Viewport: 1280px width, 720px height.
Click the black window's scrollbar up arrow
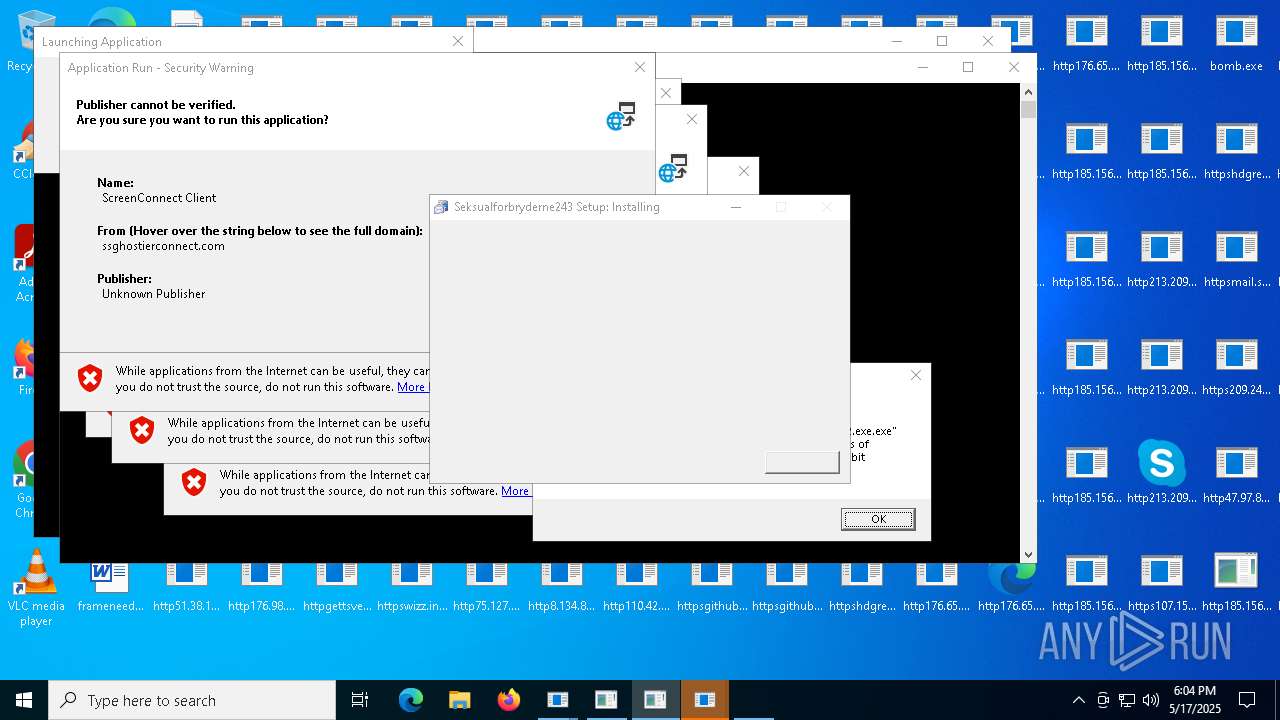1028,92
